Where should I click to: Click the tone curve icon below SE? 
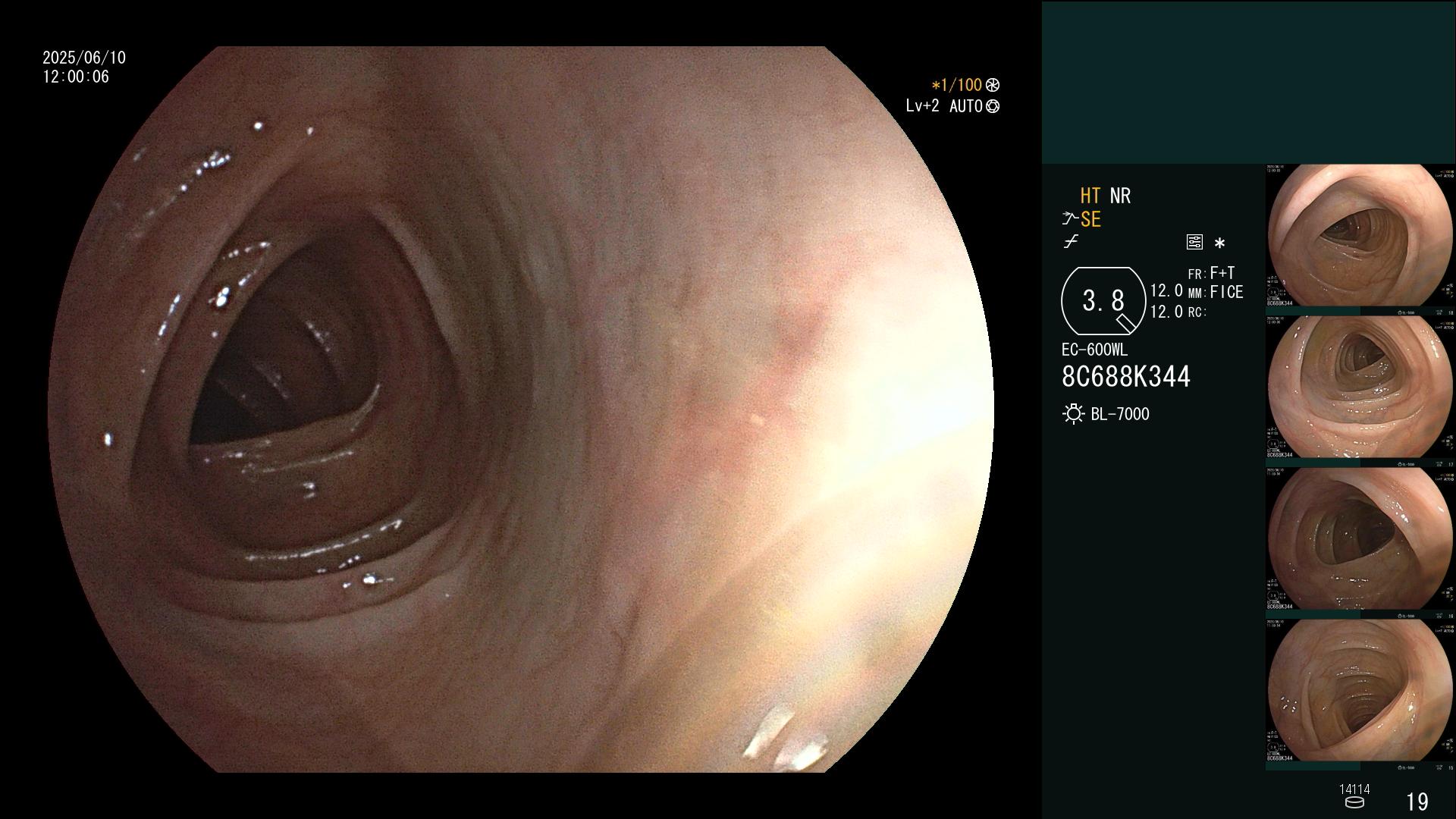click(x=1071, y=242)
